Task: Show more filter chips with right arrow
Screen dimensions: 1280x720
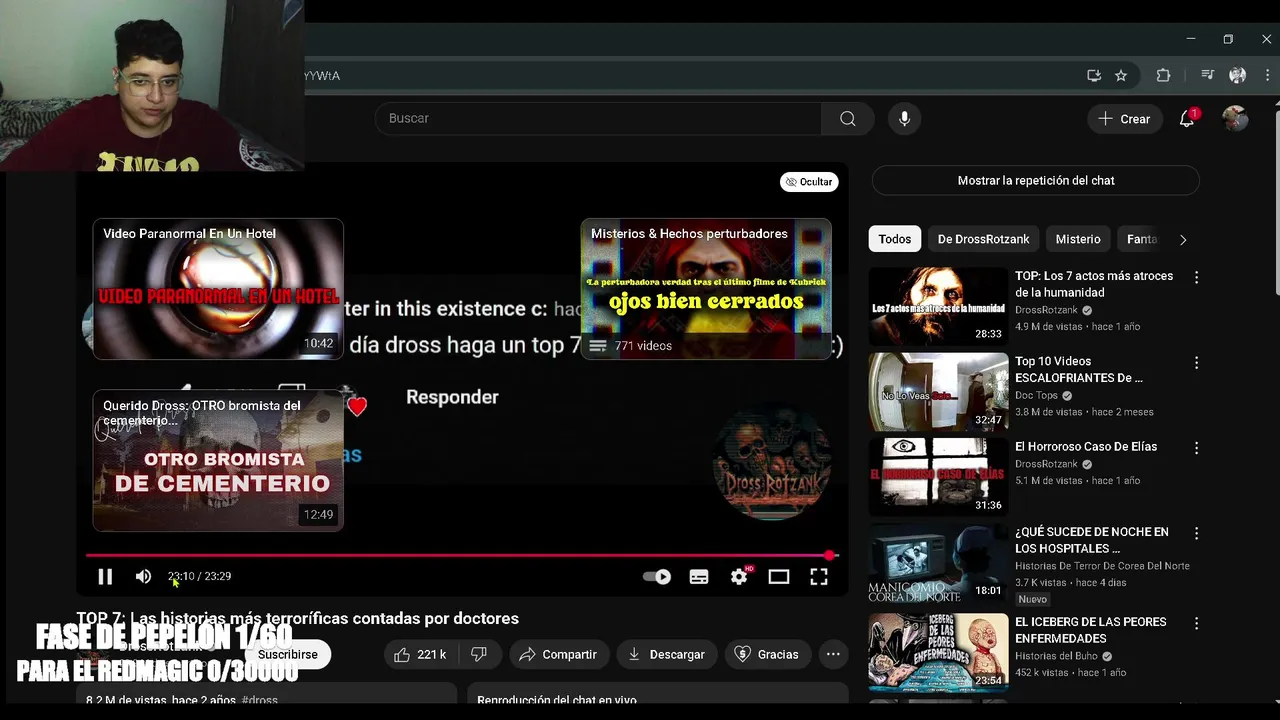Action: point(1183,239)
